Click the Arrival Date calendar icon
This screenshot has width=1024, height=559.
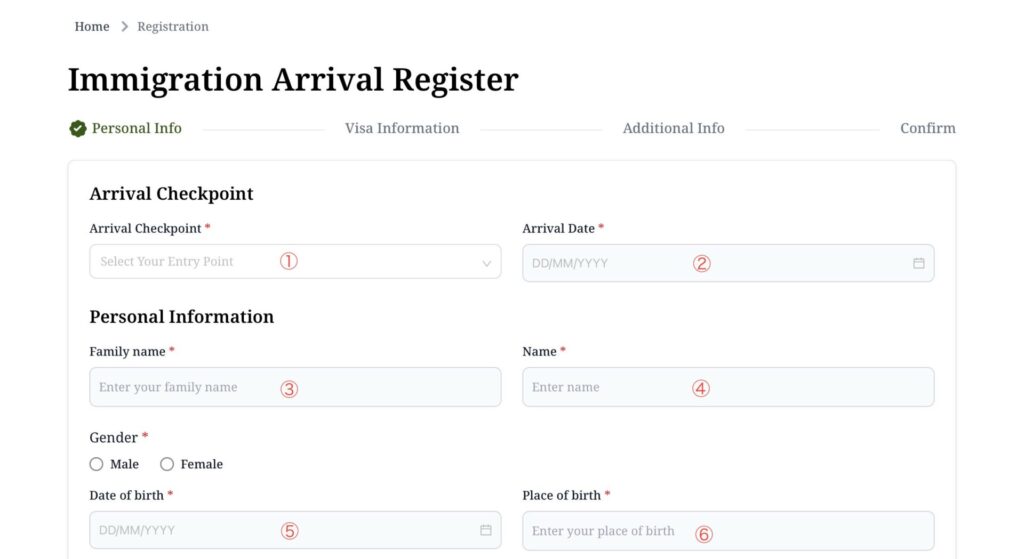coord(918,263)
